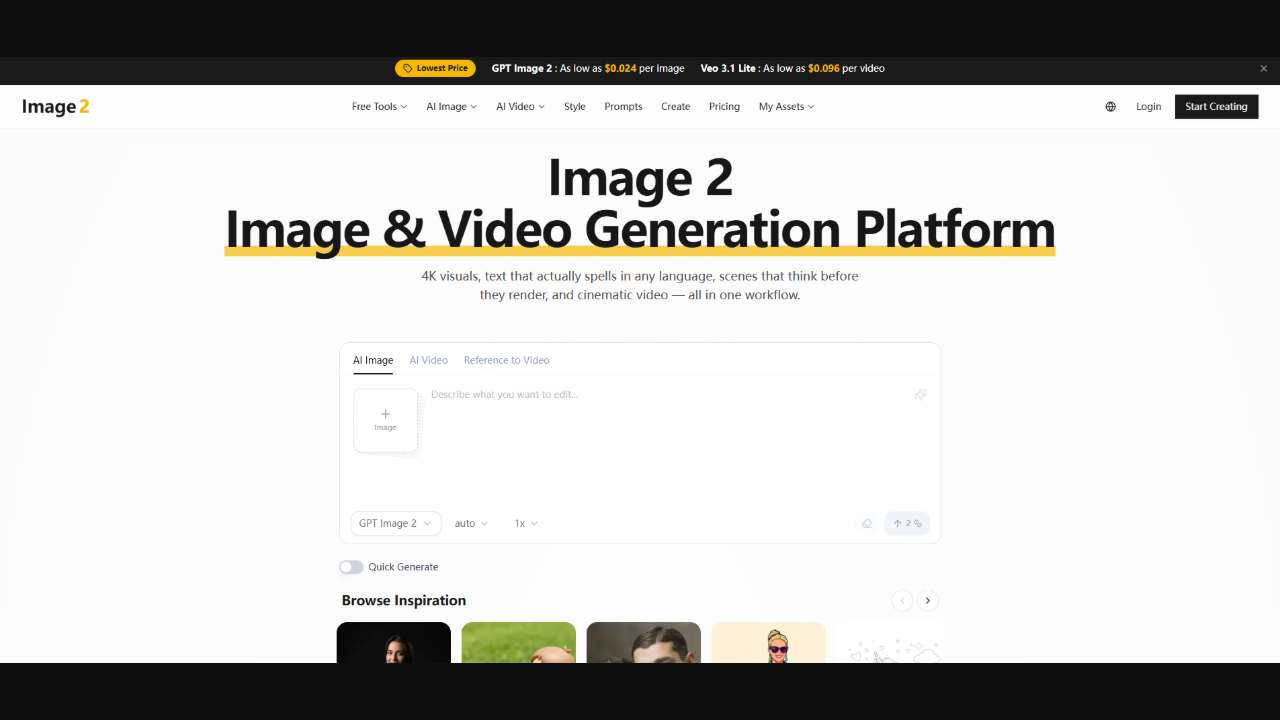Open the Prompts page

coord(623,106)
